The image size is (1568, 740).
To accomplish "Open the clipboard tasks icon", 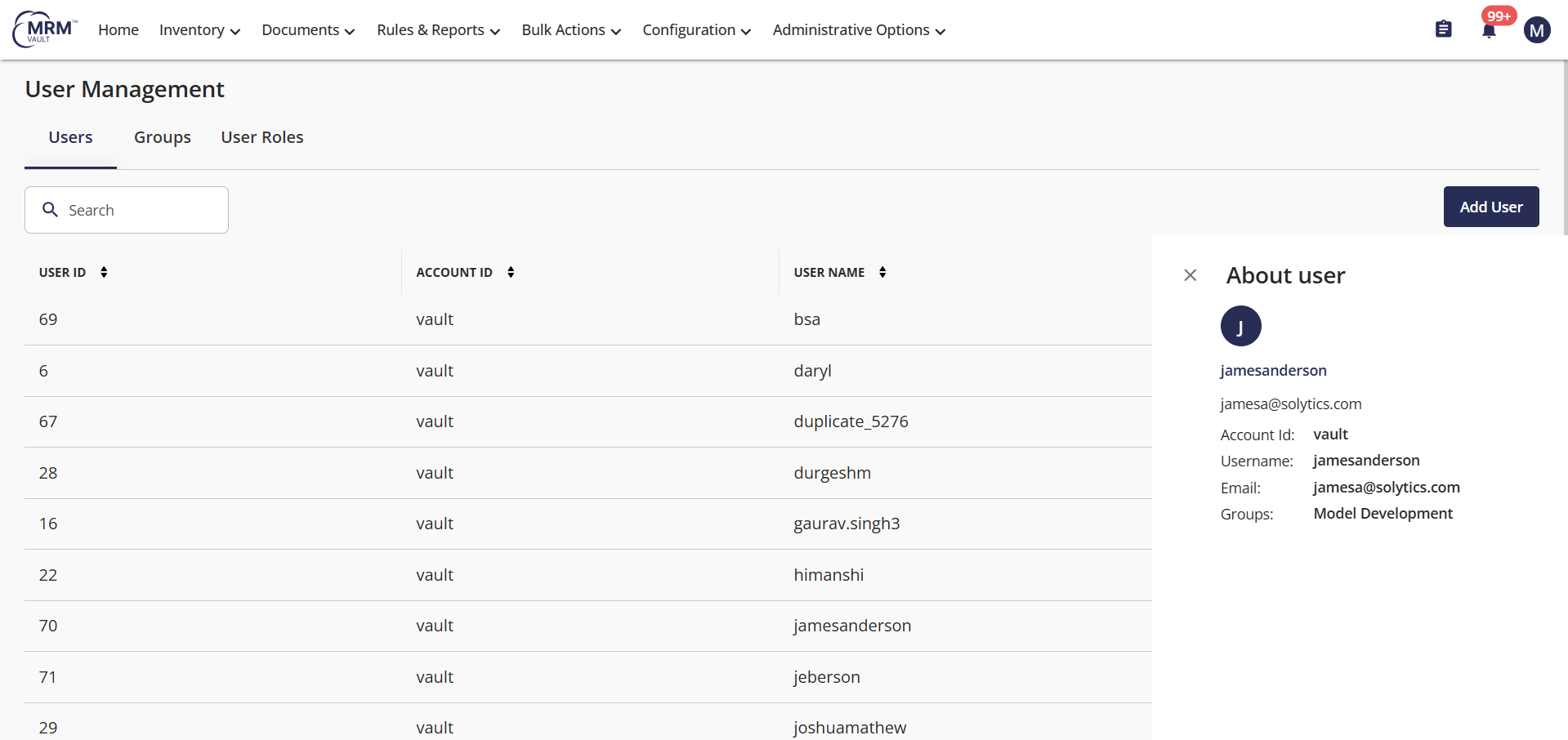I will coord(1443,29).
